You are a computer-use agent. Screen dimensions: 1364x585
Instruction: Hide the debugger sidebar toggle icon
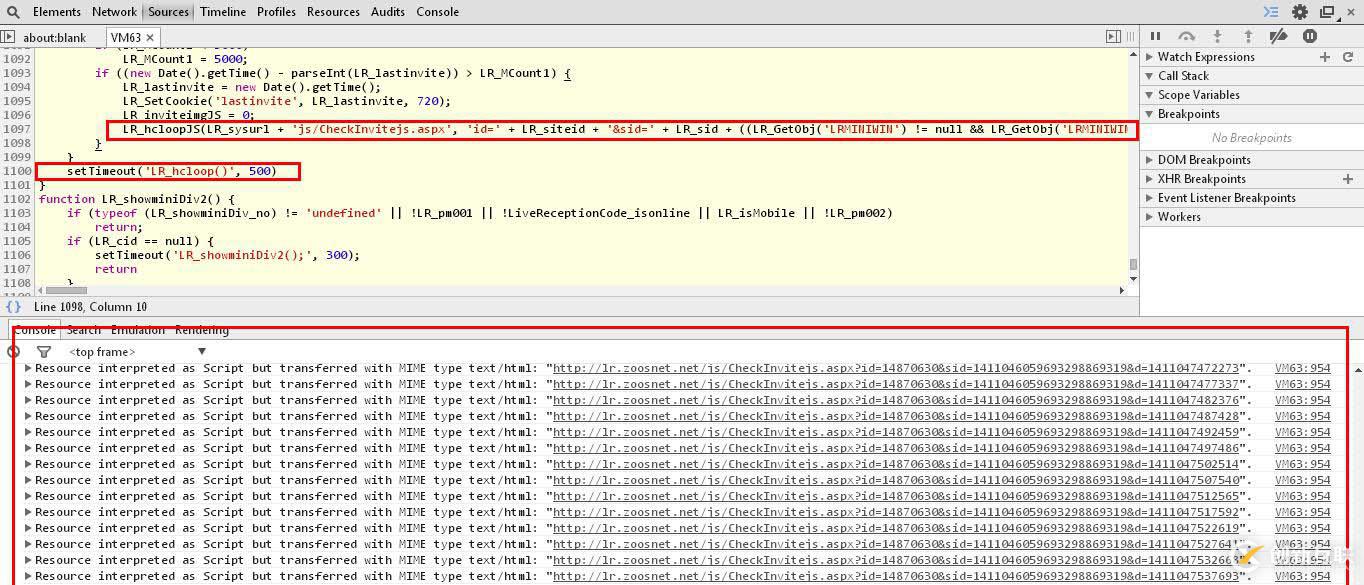click(1113, 37)
